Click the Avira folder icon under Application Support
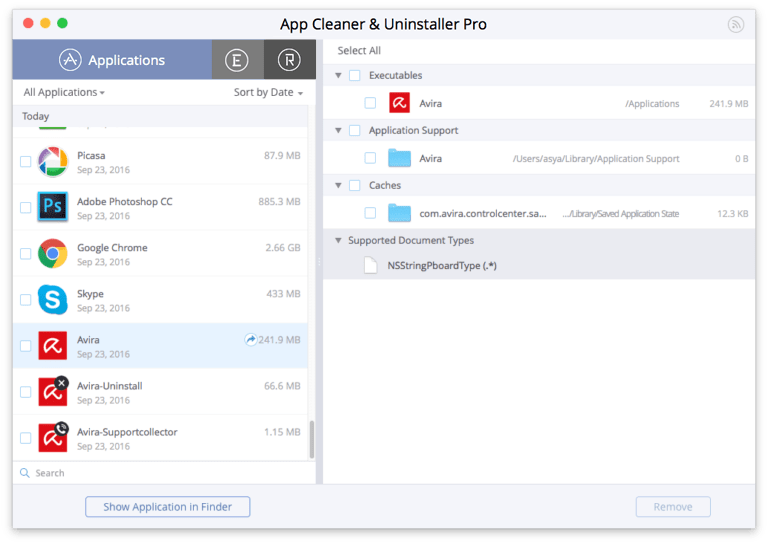The width and height of the screenshot is (768, 544). 400,158
